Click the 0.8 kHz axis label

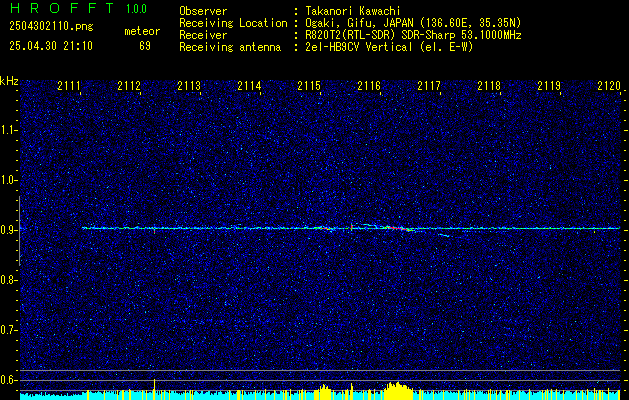point(8,280)
